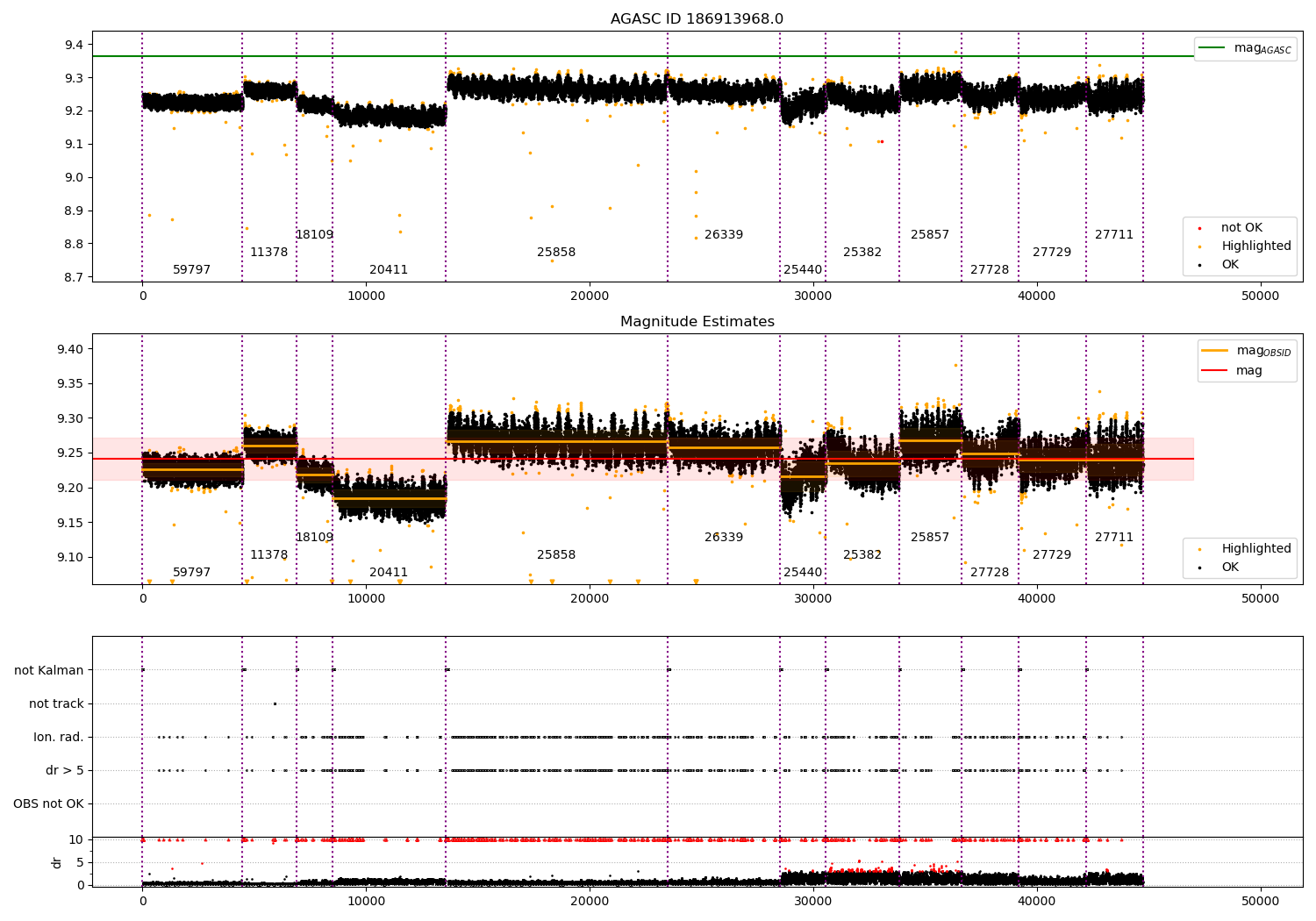The width and height of the screenshot is (1316, 921).
Task: Click OBSID label 26339 in Magnitude Estimates plot
Action: 724,538
